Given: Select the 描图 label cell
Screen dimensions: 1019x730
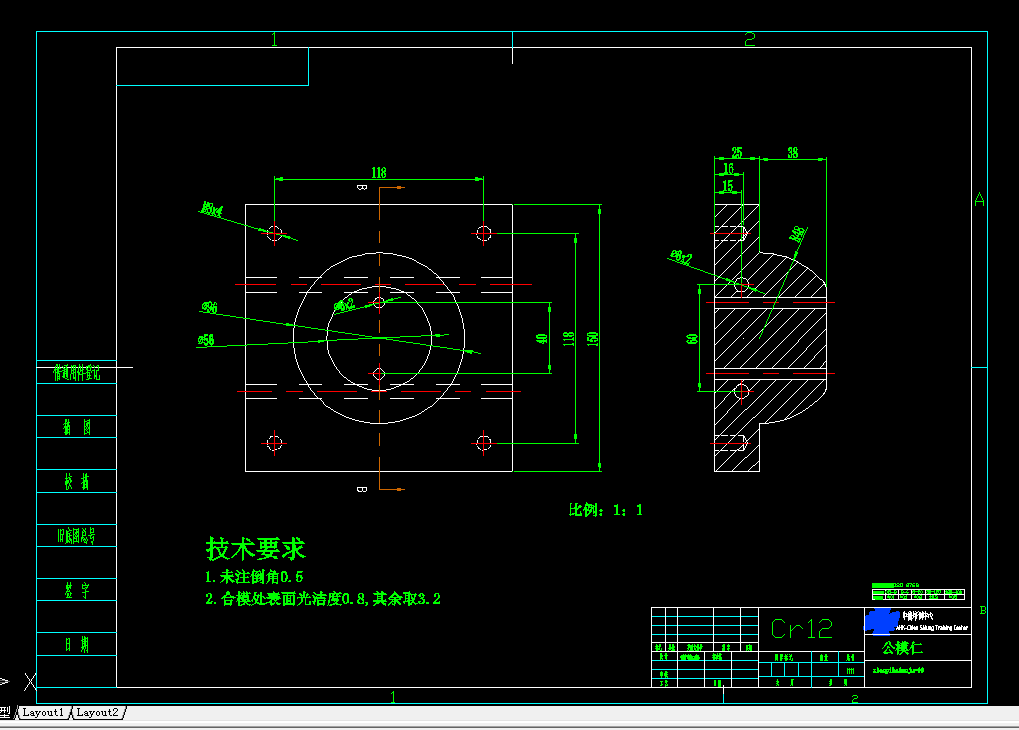Looking at the screenshot, I should (77, 427).
